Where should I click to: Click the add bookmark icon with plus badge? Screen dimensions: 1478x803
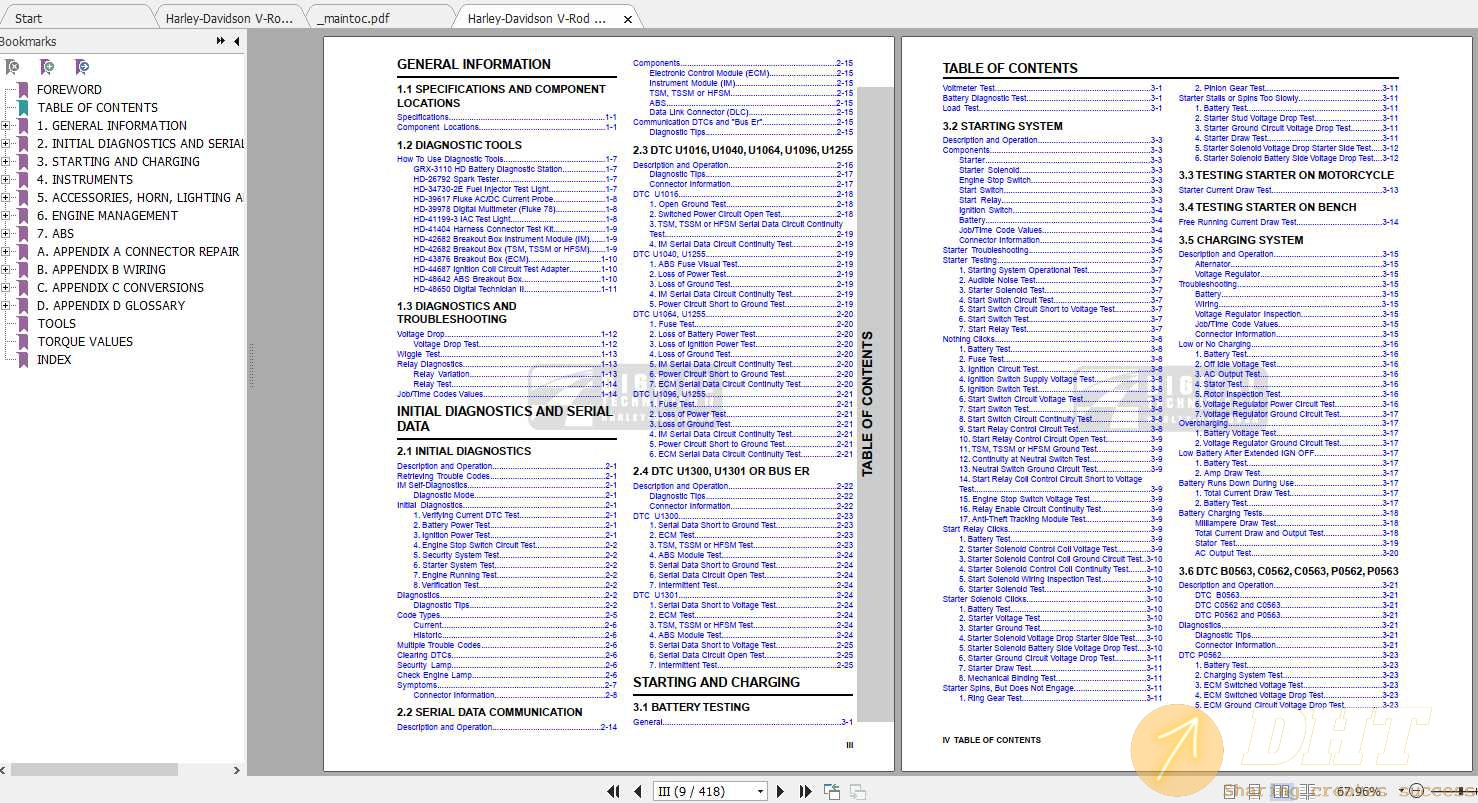coord(47,67)
